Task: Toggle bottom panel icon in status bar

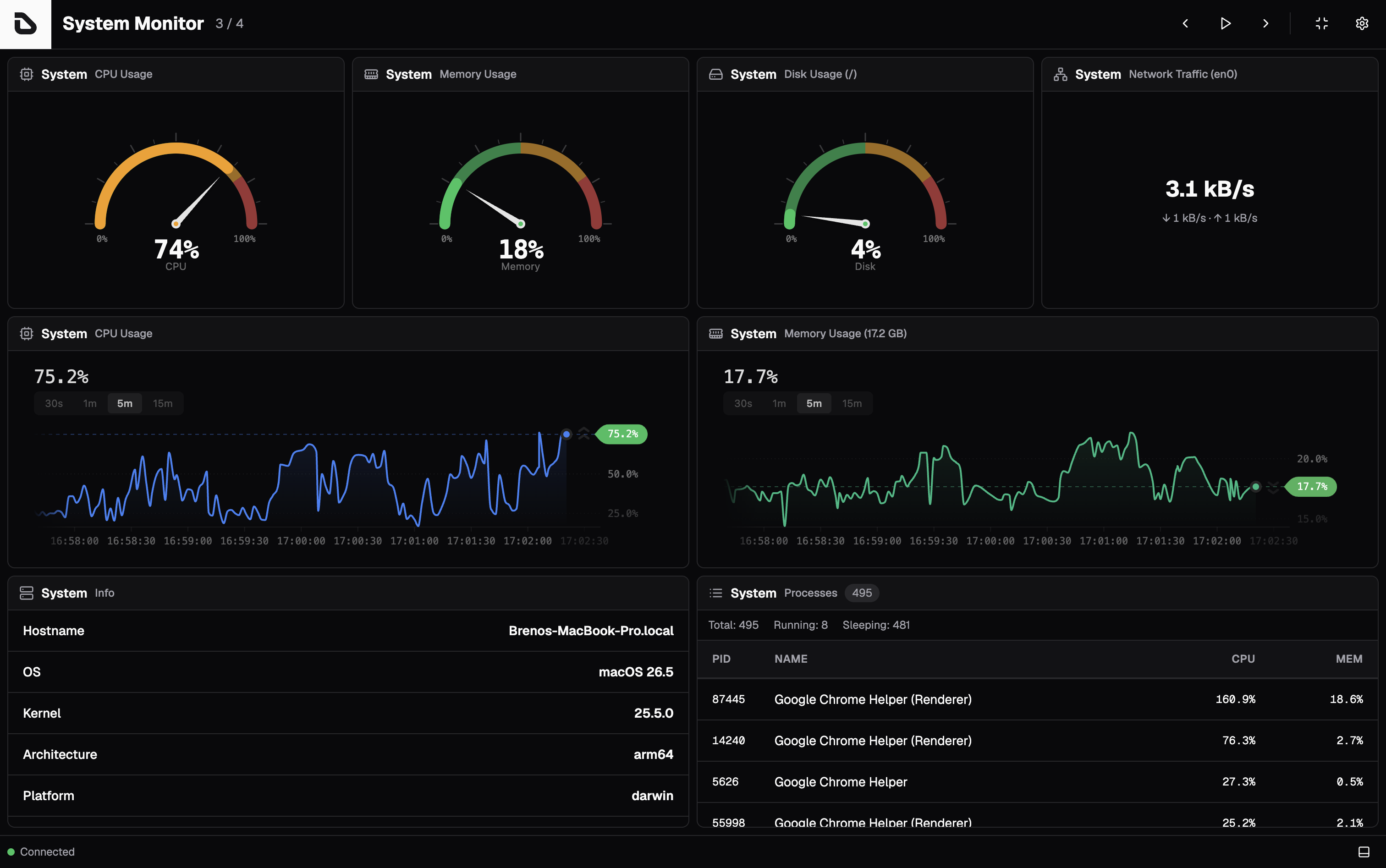Action: click(1364, 852)
